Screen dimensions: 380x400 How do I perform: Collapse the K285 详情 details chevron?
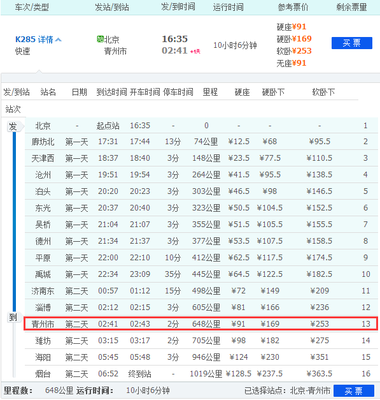tap(58, 40)
